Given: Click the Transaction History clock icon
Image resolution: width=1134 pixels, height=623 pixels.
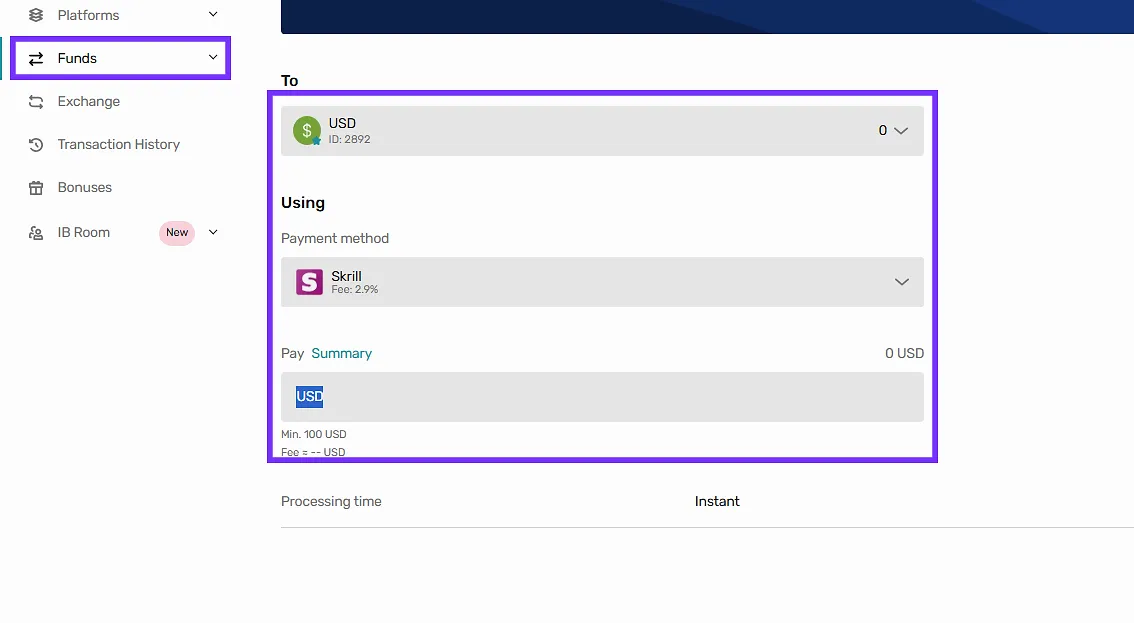Looking at the screenshot, I should coord(36,144).
